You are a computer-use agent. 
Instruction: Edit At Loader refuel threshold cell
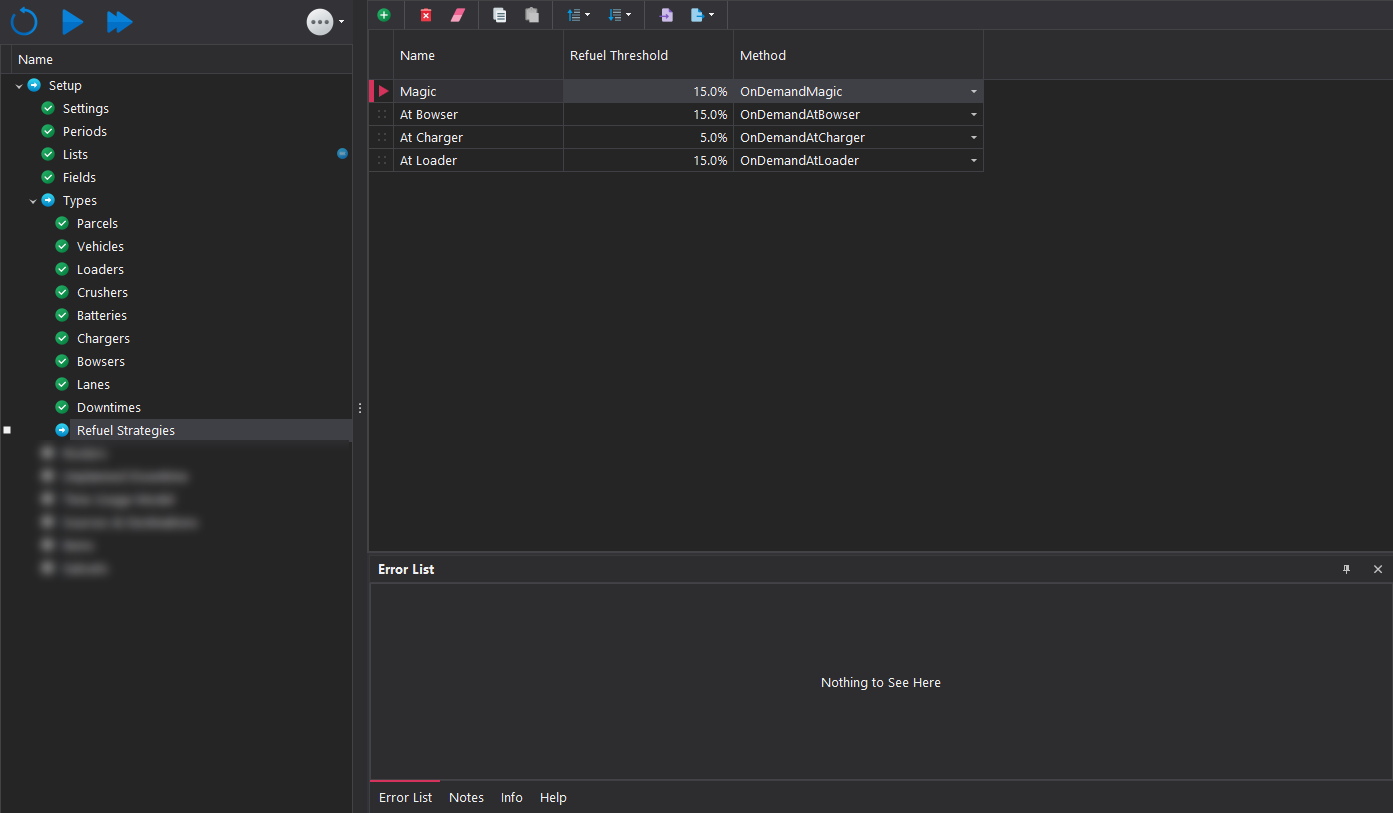(648, 161)
